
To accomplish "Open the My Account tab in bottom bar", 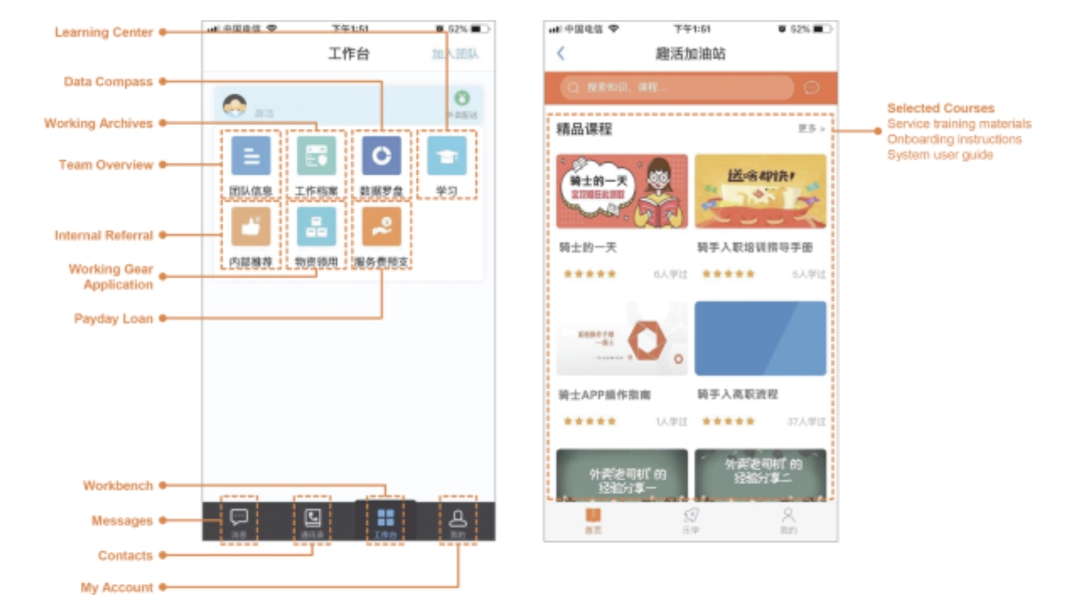I will [458, 521].
